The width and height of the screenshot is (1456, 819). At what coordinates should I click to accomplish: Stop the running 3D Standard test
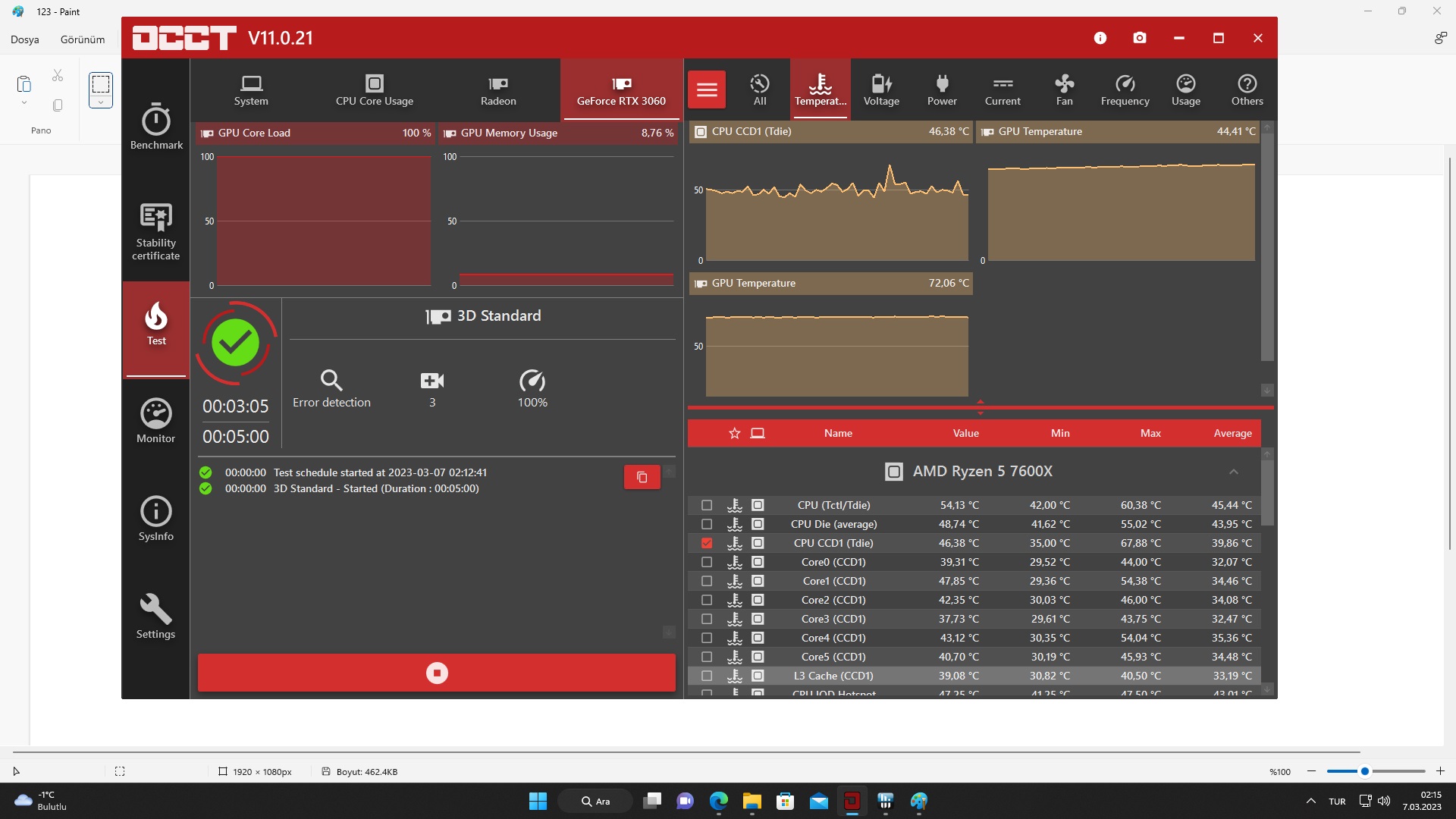pyautogui.click(x=437, y=673)
